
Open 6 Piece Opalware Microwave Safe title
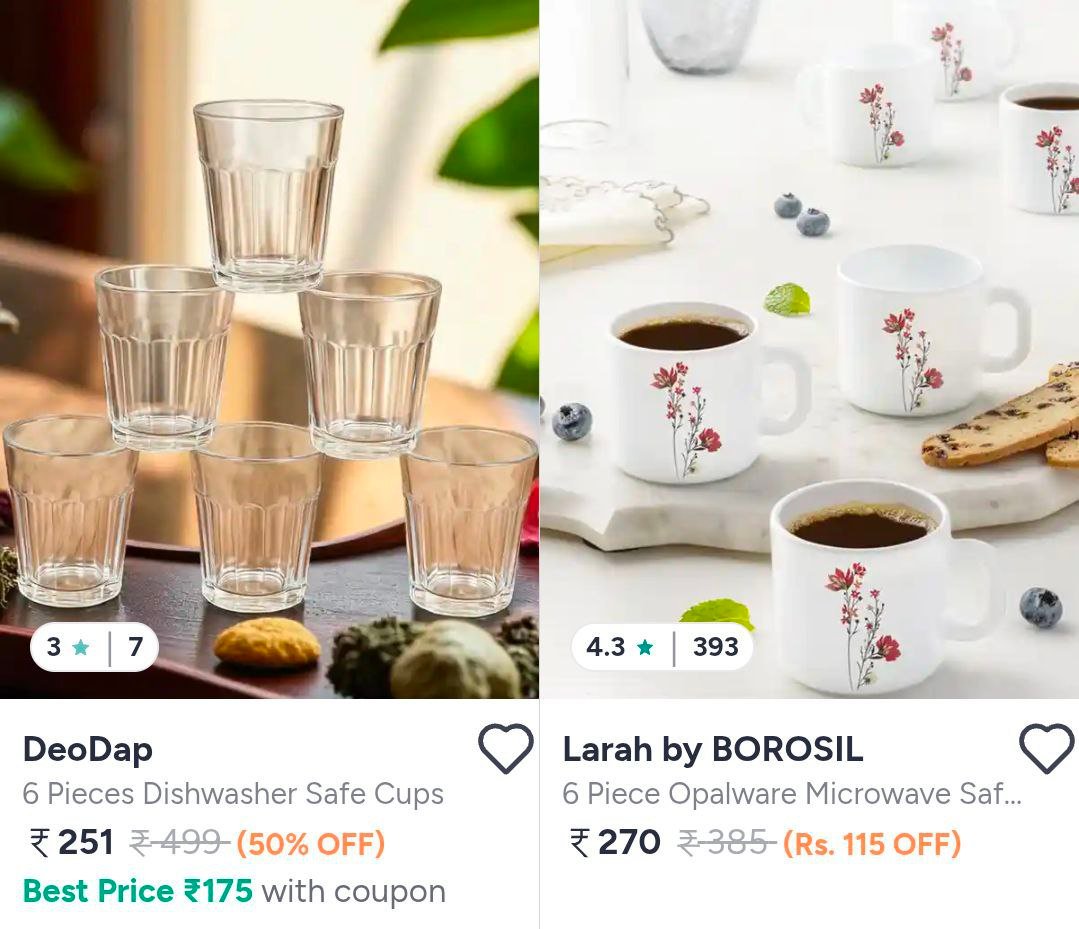(792, 793)
